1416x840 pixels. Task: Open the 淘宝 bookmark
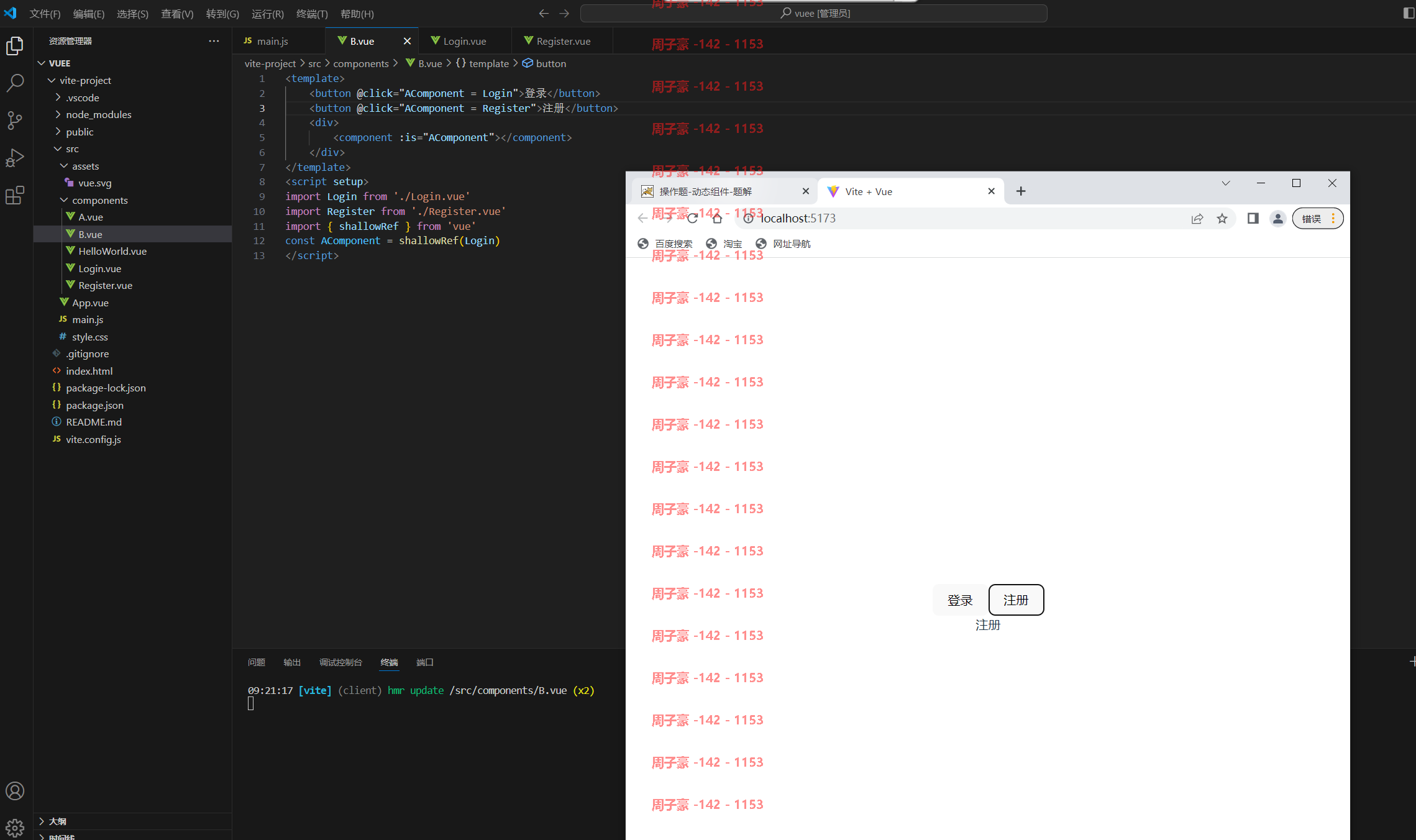(x=724, y=244)
